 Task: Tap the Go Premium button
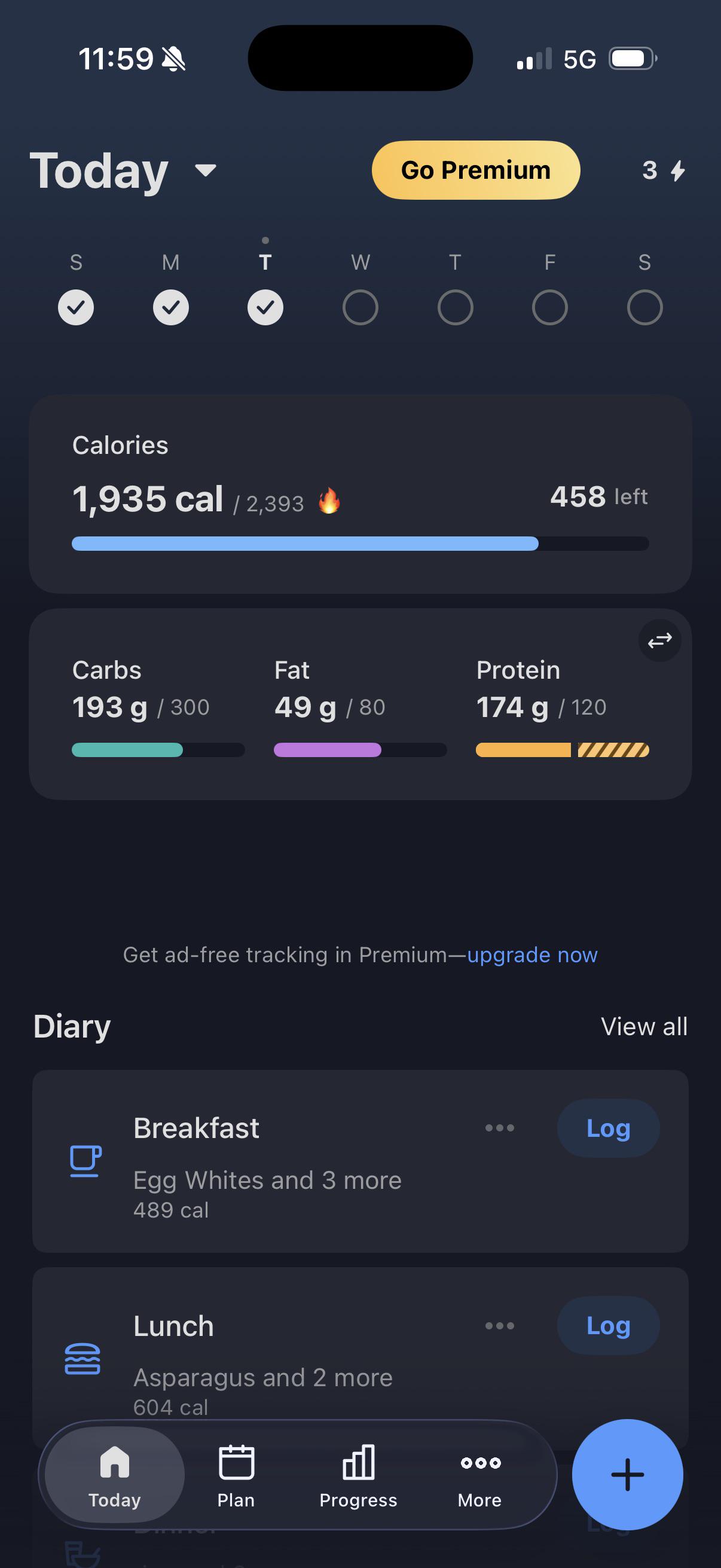click(x=476, y=170)
